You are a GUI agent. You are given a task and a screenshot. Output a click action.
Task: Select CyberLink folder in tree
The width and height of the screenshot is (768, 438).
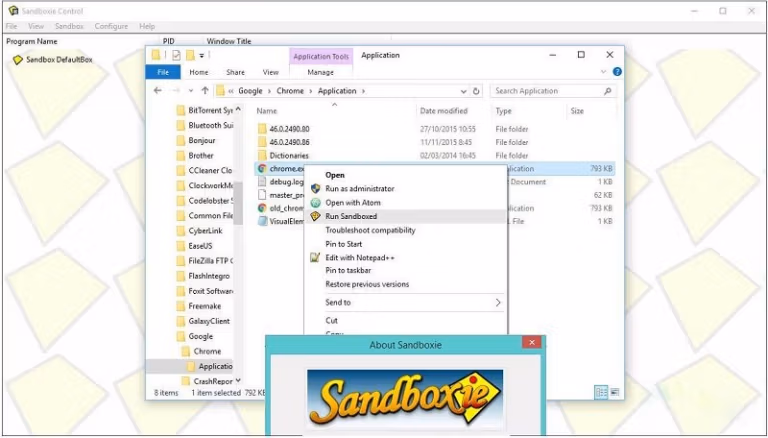205,231
